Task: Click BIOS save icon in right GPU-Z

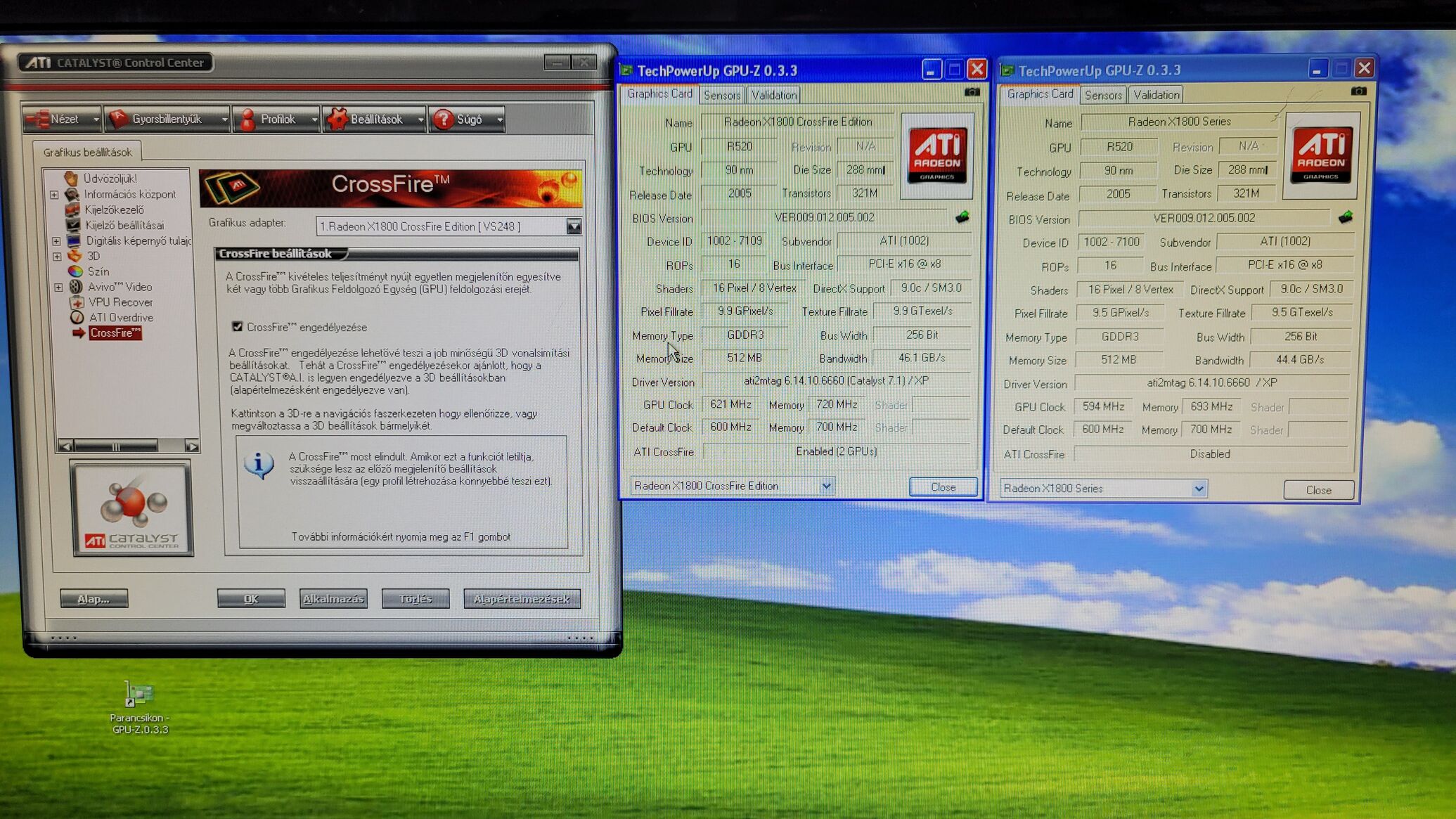Action: [1345, 218]
